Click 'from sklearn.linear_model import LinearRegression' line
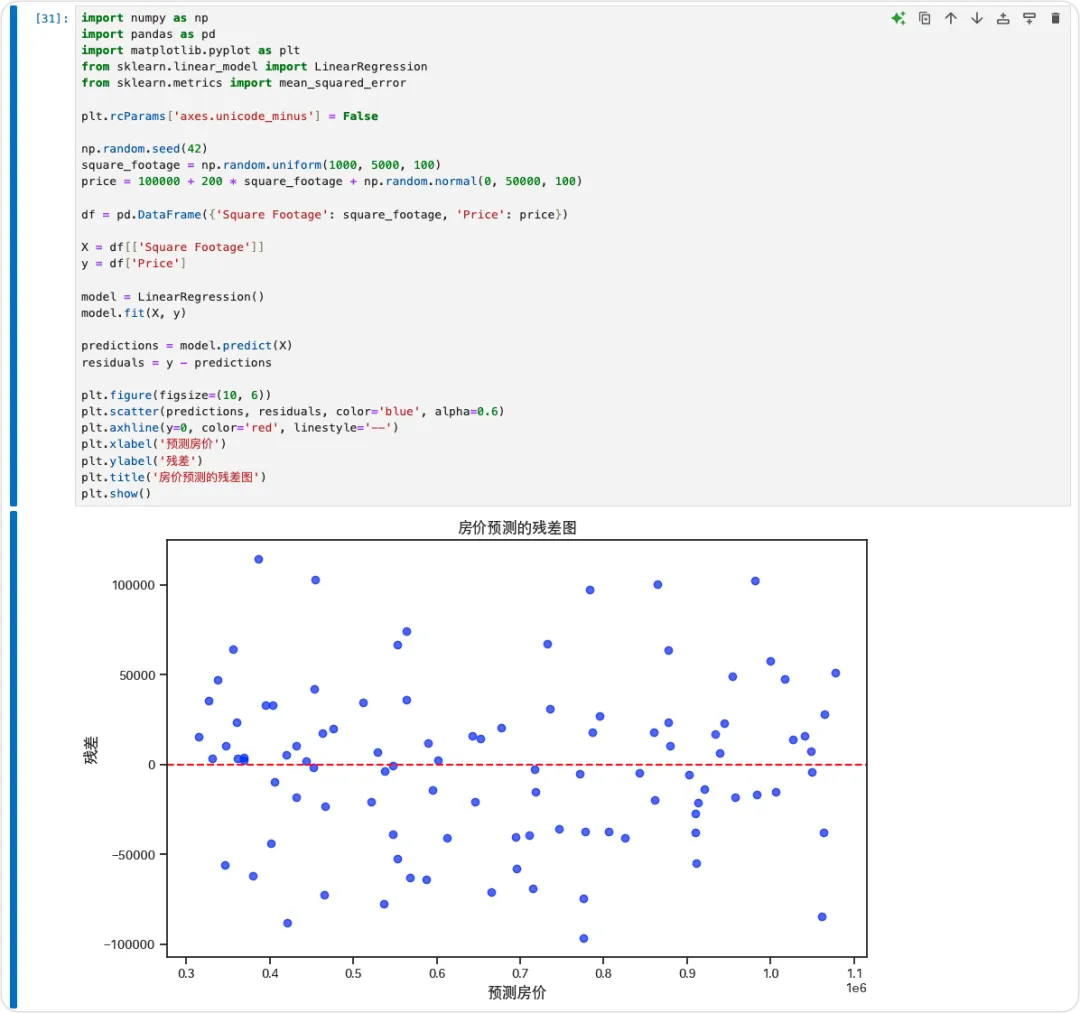This screenshot has height=1013, width=1080. 254,67
